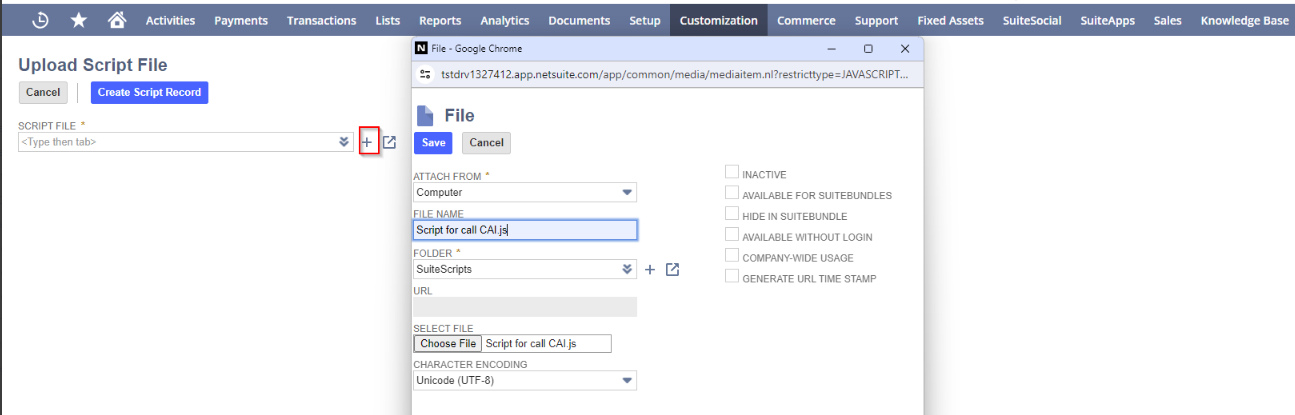Open the Reports menu
Viewport: 1295px width, 415px height.
(x=440, y=20)
